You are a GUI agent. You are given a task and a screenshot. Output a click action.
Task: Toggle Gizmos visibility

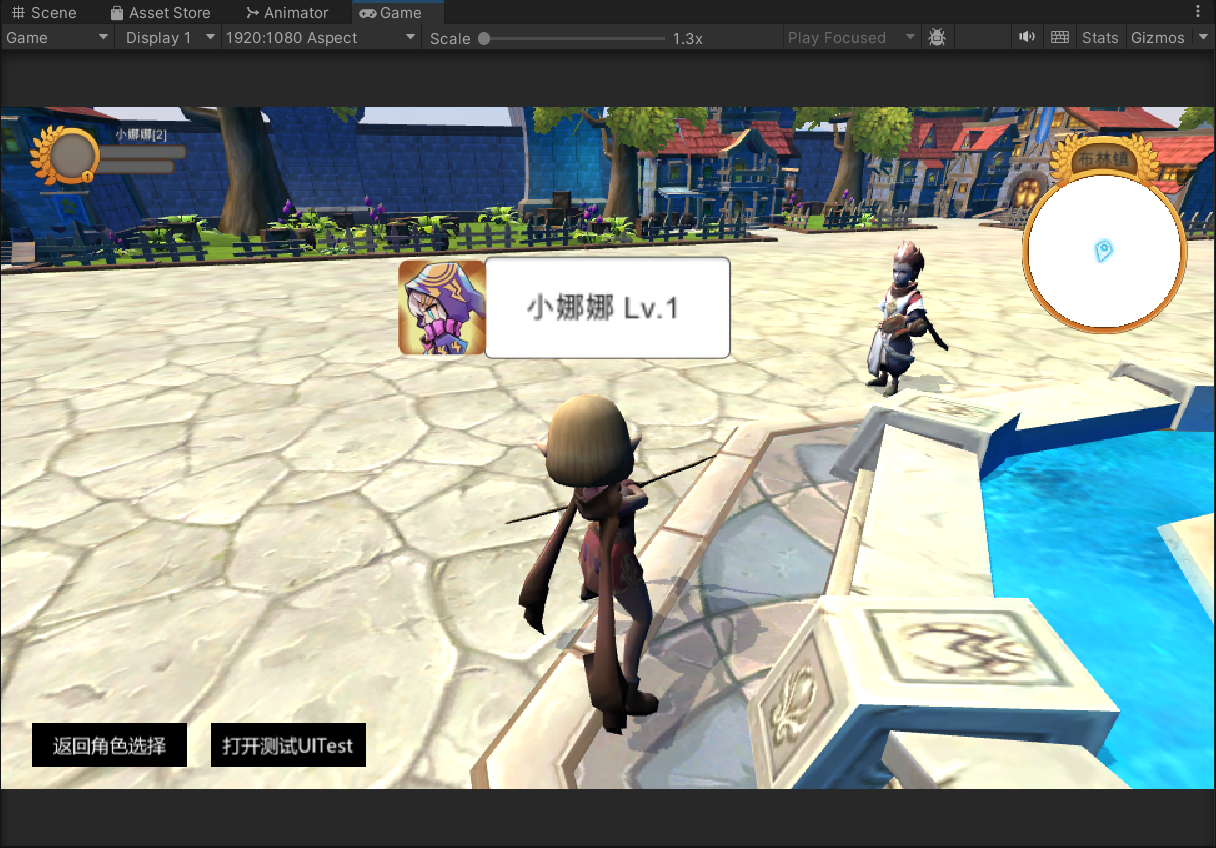pos(1157,38)
